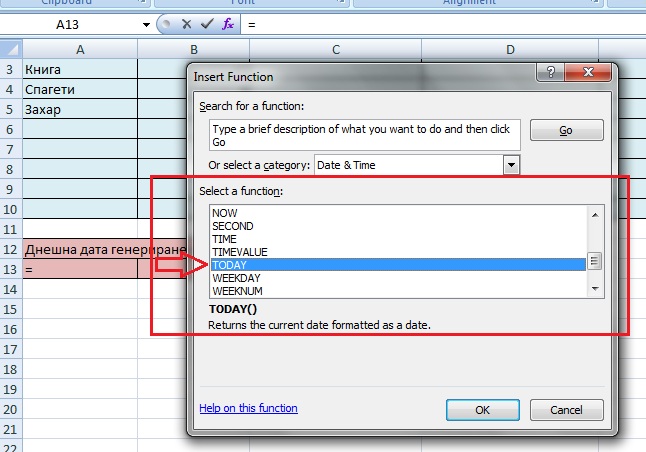Click the search for a function box
The image size is (646, 452).
click(365, 135)
